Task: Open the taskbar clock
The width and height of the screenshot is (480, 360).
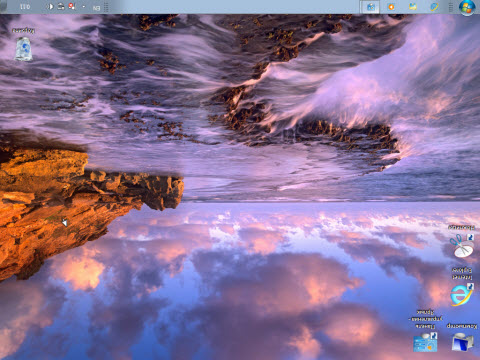Action: (25, 7)
